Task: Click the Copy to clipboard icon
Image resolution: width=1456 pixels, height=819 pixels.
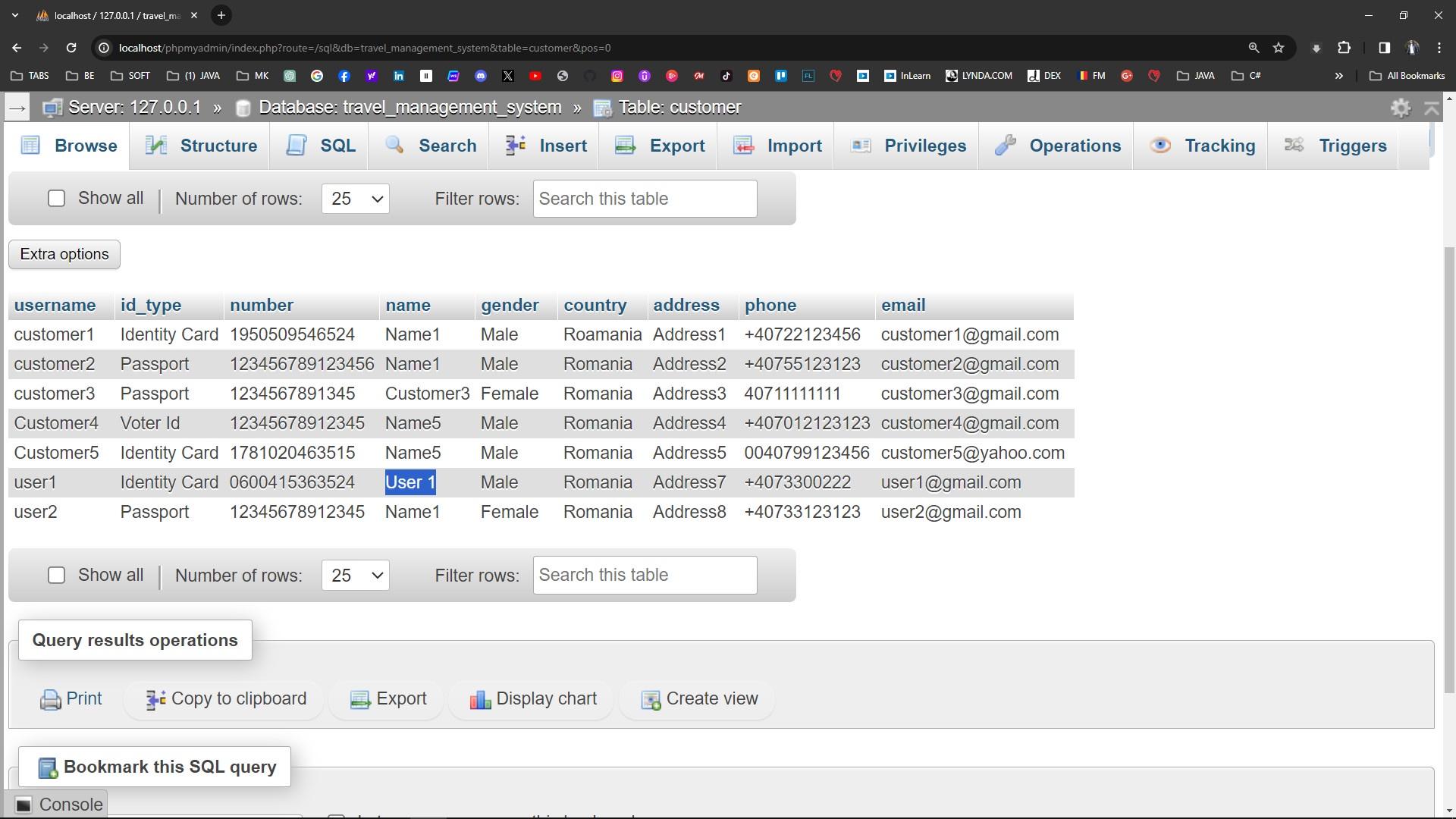Action: tap(155, 699)
